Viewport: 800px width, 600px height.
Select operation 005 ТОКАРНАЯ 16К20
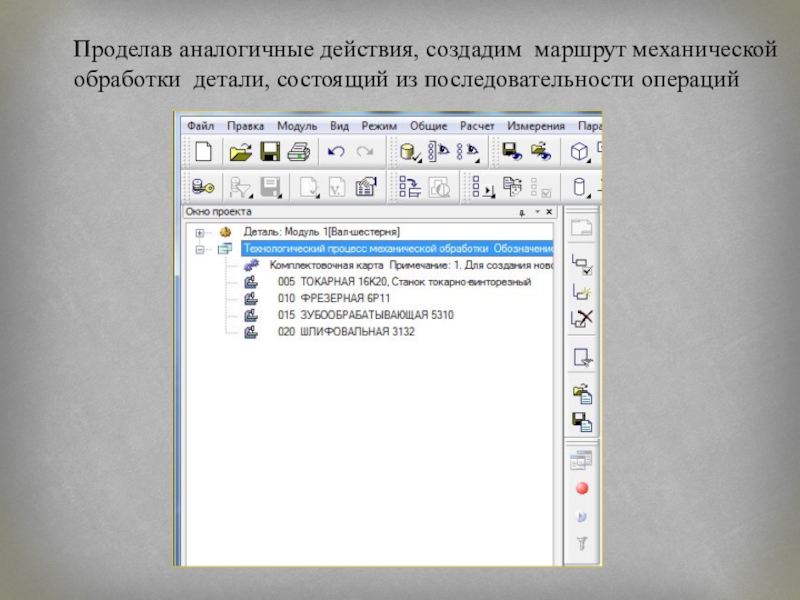pyautogui.click(x=400, y=282)
